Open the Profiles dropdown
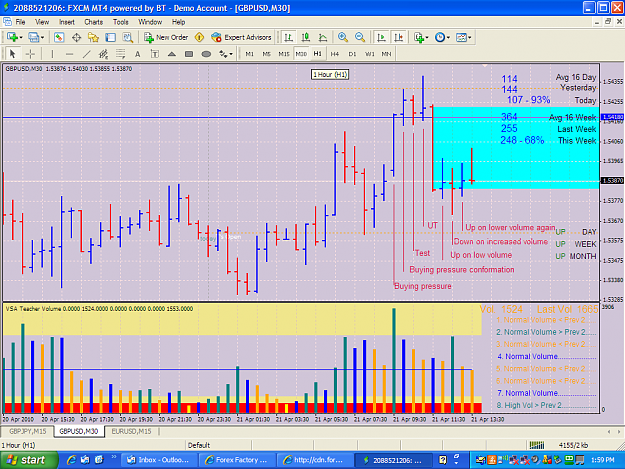This screenshot has width=625, height=469. click(35, 37)
